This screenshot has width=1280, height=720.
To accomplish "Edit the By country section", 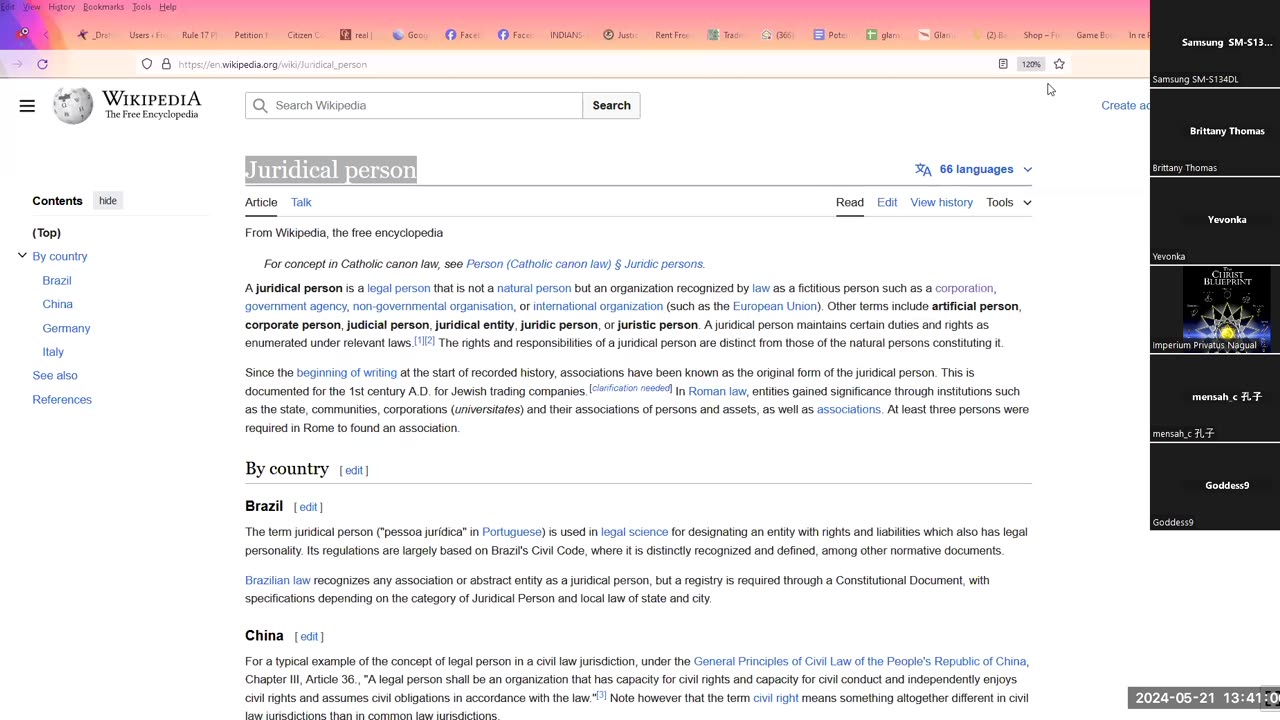I will point(354,470).
